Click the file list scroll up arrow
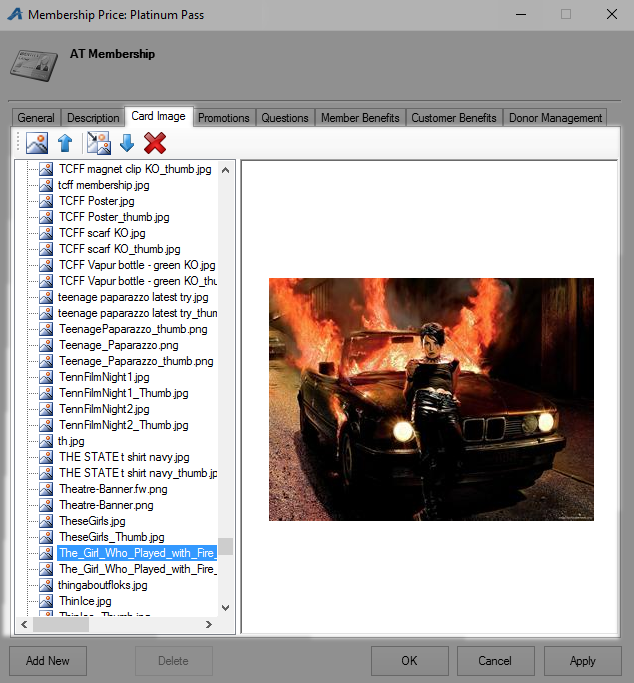This screenshot has width=634, height=683. point(226,170)
